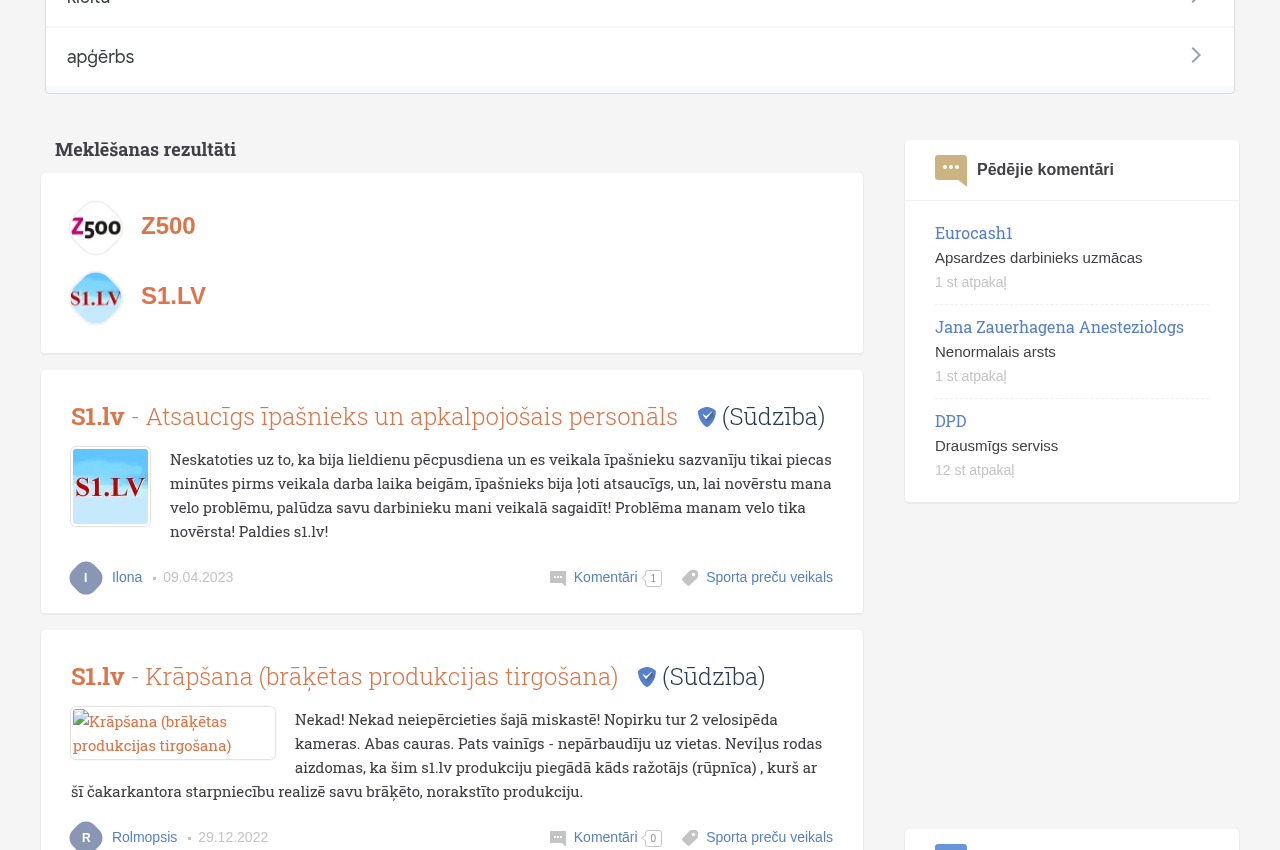Click the date 29.12.2022
This screenshot has width=1280, height=850.
click(233, 837)
